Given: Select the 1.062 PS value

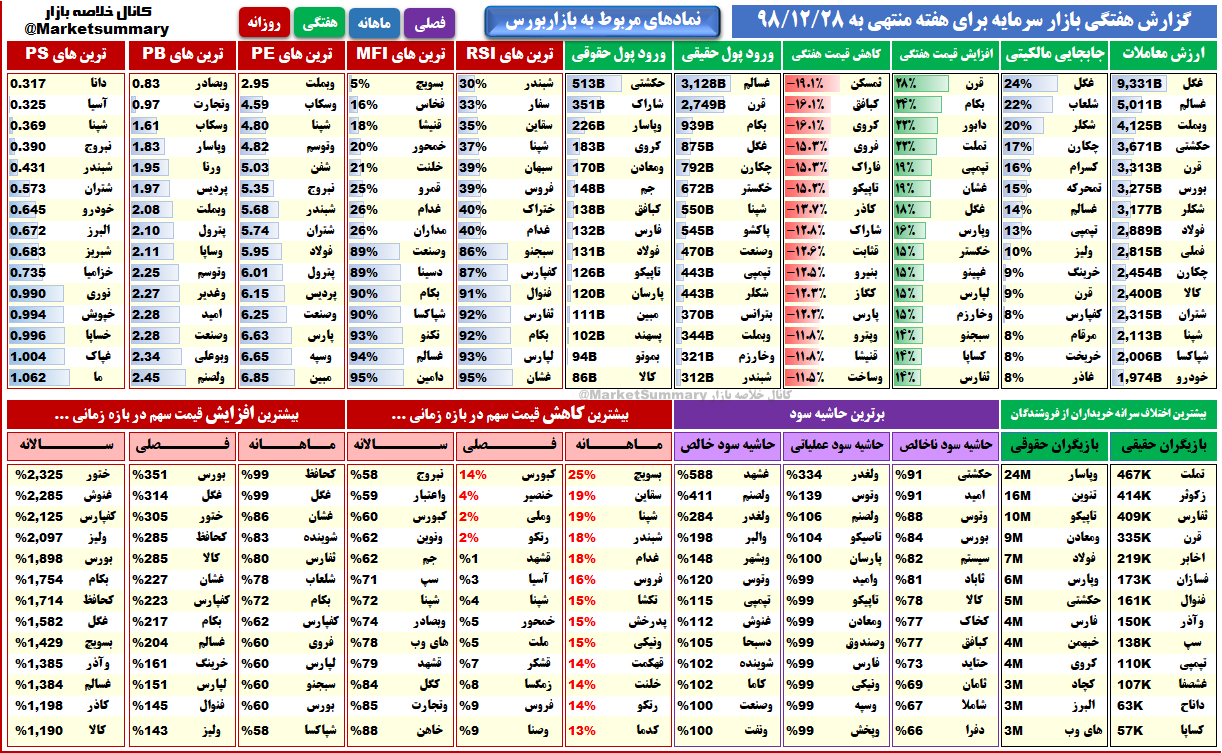Looking at the screenshot, I should (28, 378).
